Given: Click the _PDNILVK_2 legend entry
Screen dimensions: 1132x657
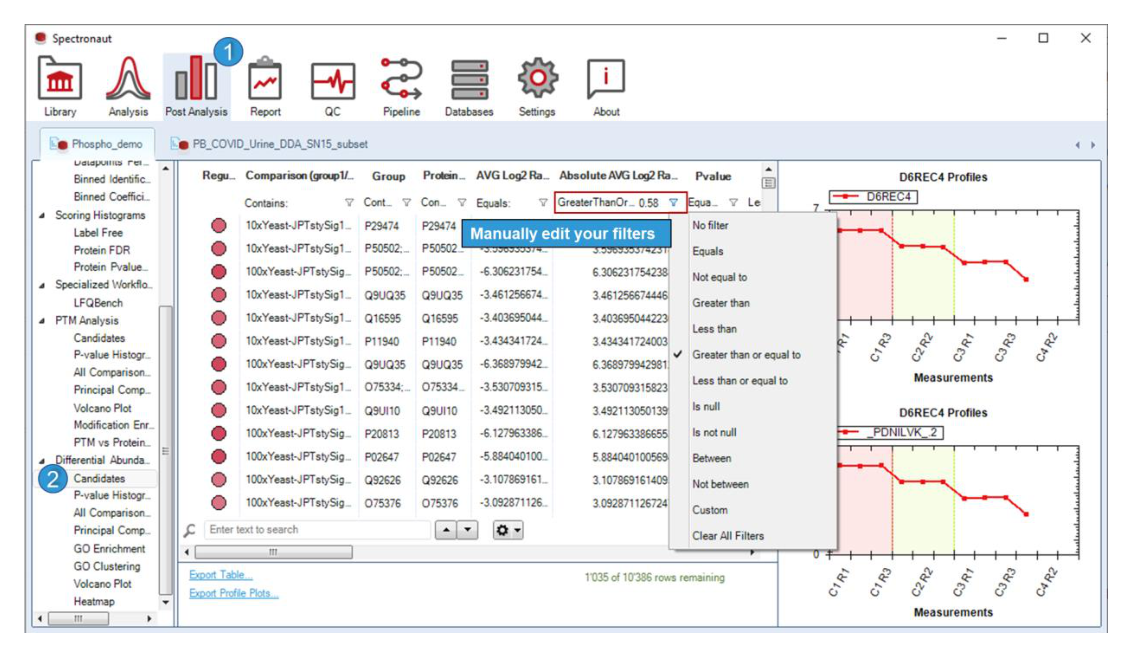Looking at the screenshot, I should [889, 432].
